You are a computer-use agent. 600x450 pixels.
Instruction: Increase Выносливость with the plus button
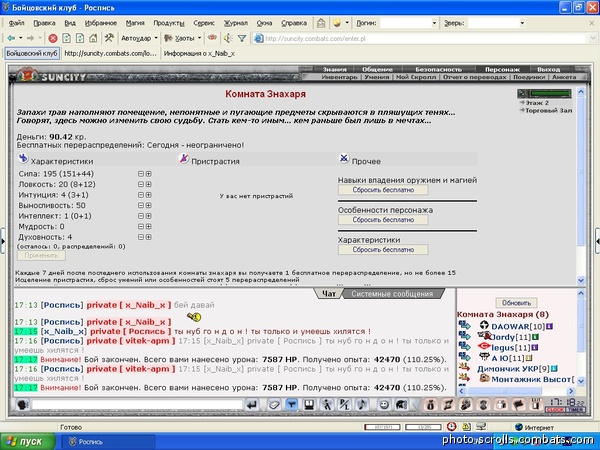coord(148,205)
